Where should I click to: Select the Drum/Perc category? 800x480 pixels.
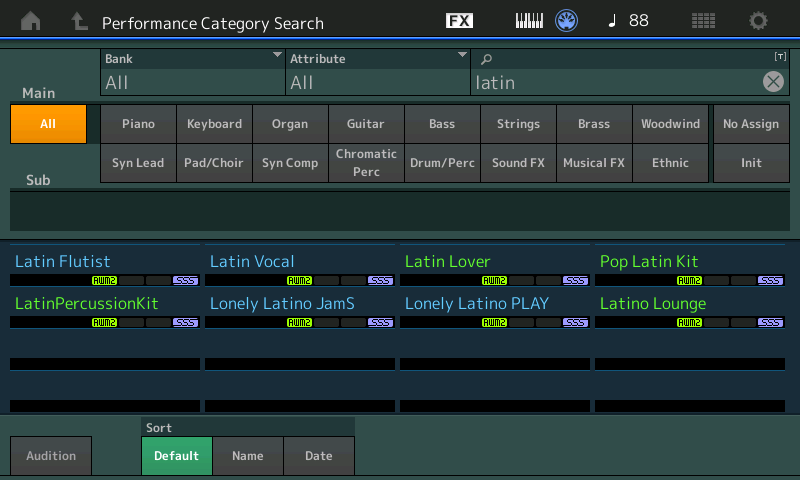coord(442,163)
